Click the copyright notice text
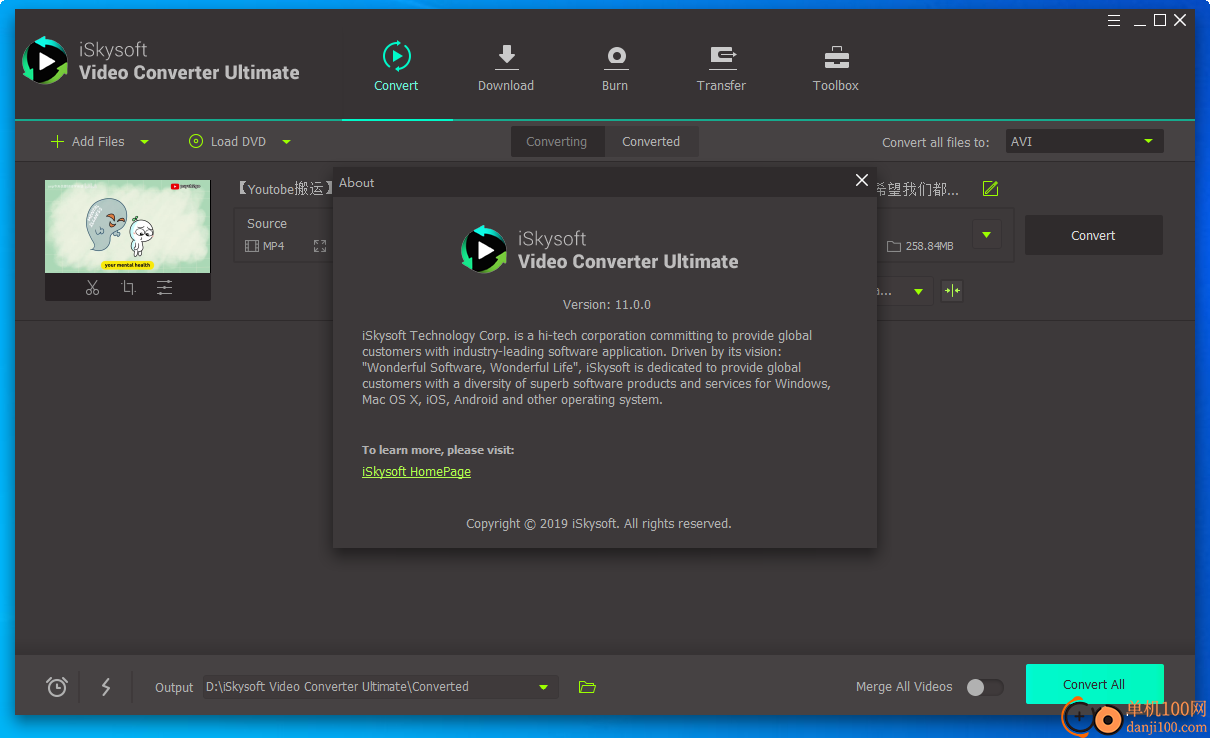 click(599, 523)
